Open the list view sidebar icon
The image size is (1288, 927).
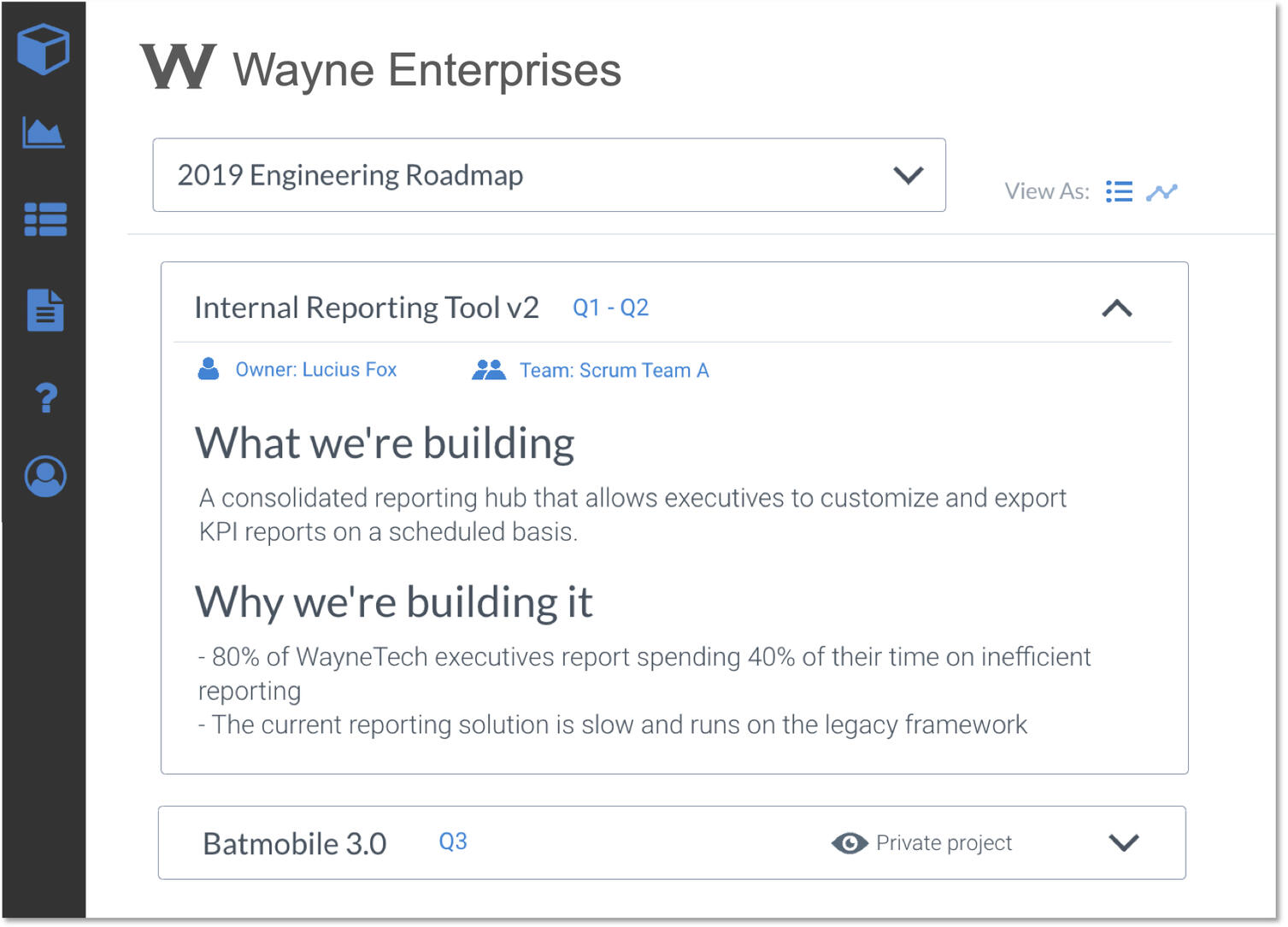pos(45,220)
